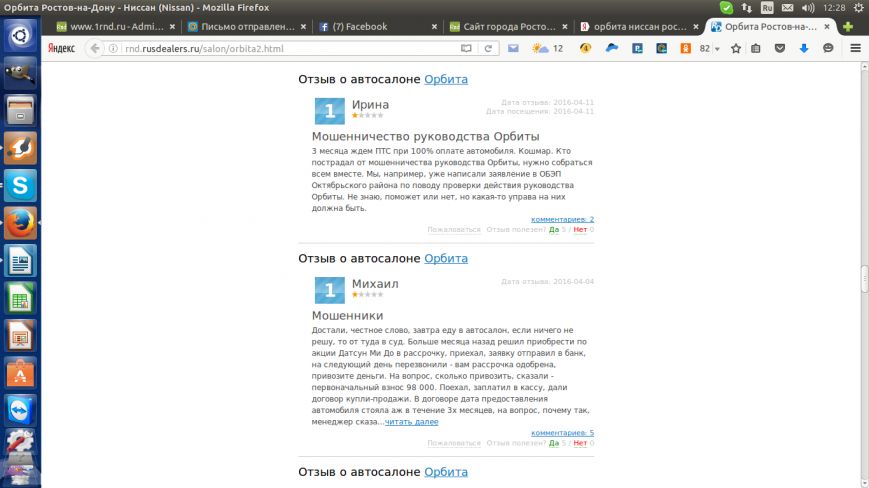The width and height of the screenshot is (869, 488).
Task: Expand the dropdown arrow next to 82
Action: (x=717, y=49)
